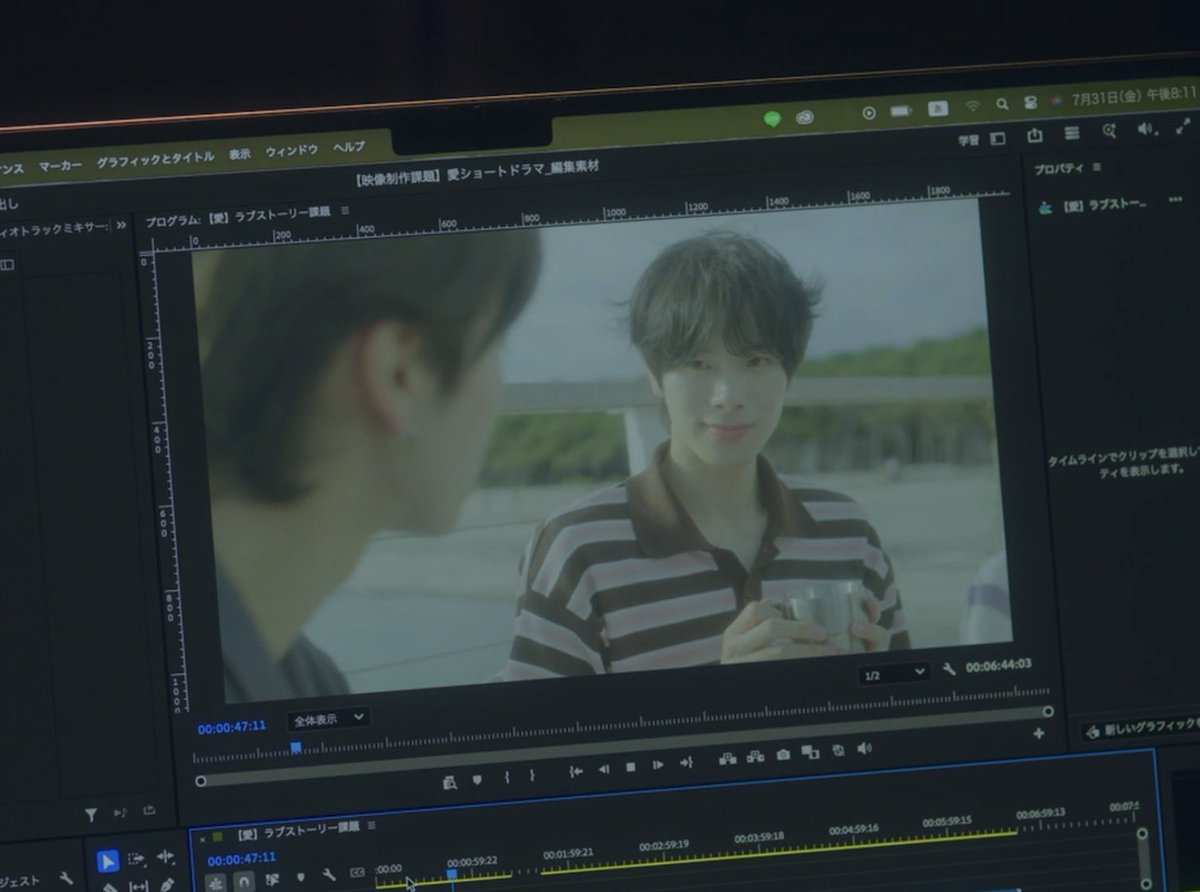This screenshot has width=1200, height=892.
Task: Open the ウィンドウ menu
Action: point(291,150)
